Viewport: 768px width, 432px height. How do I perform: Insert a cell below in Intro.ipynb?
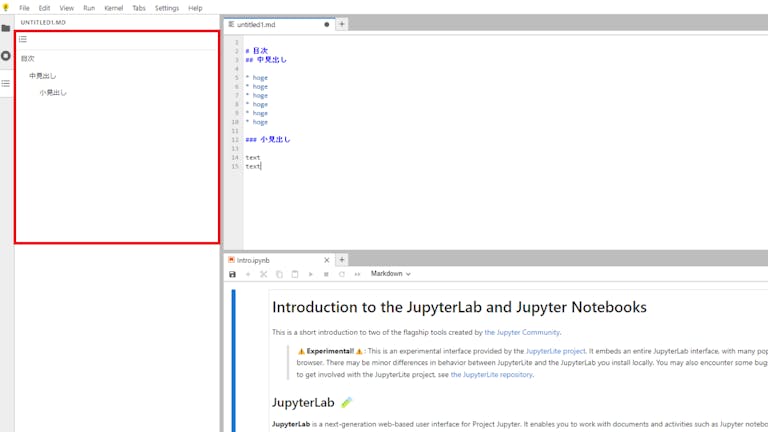pyautogui.click(x=248, y=274)
